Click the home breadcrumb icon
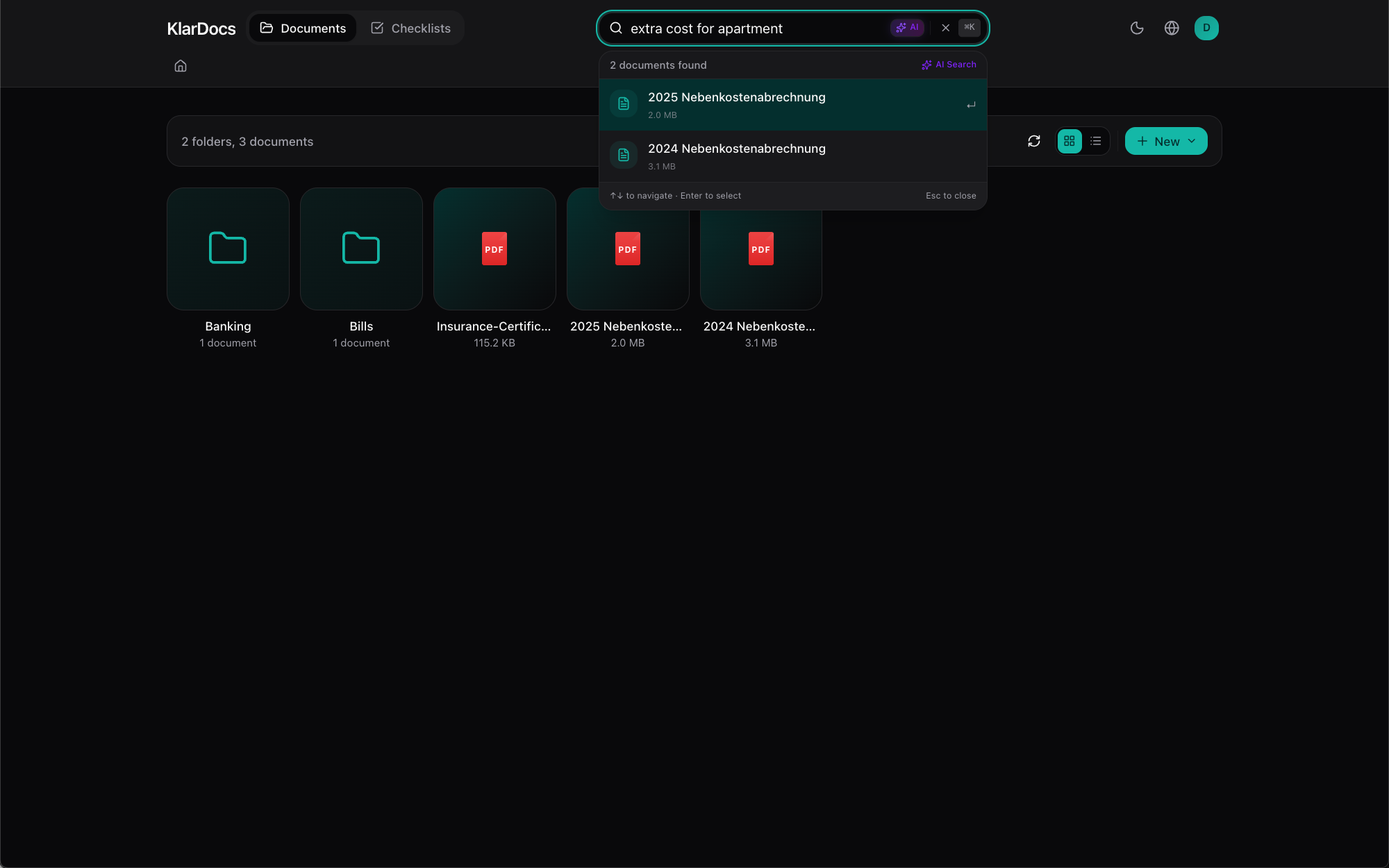 coord(181,66)
